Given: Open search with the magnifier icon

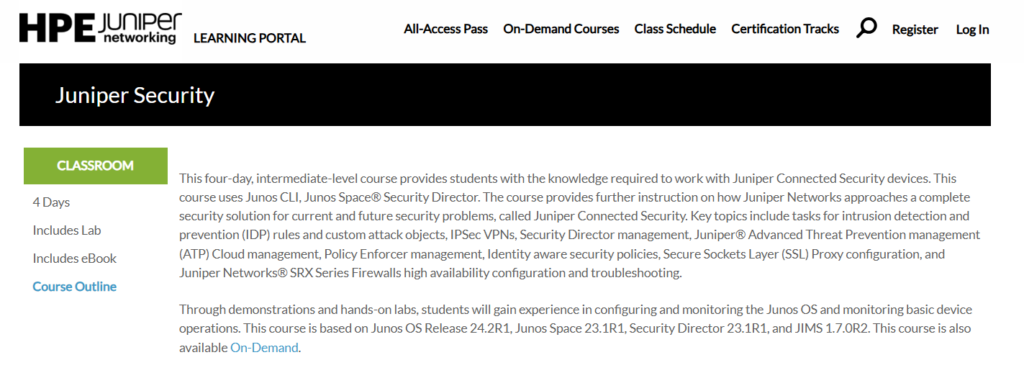Looking at the screenshot, I should (x=866, y=27).
